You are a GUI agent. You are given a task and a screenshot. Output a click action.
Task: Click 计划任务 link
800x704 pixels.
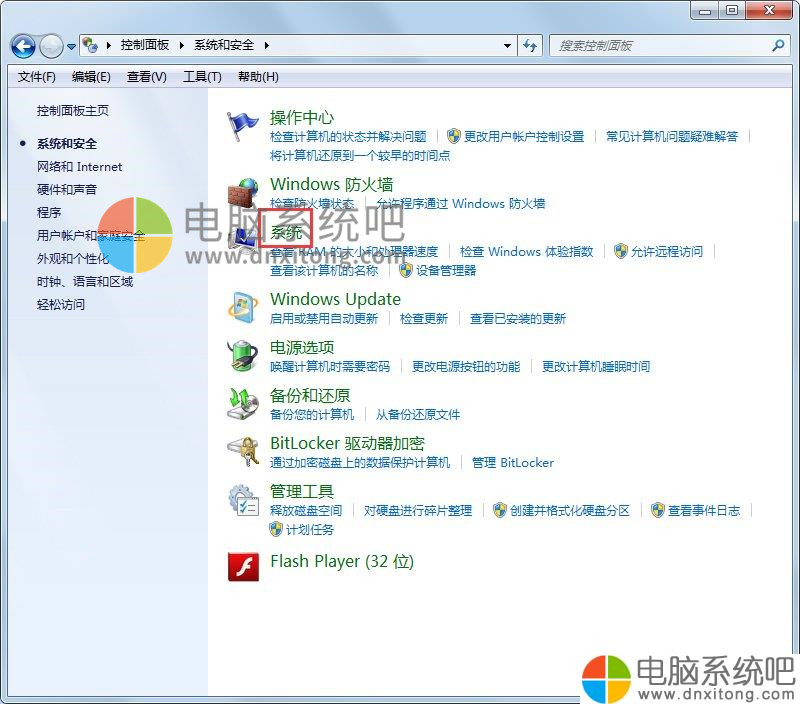pos(310,530)
